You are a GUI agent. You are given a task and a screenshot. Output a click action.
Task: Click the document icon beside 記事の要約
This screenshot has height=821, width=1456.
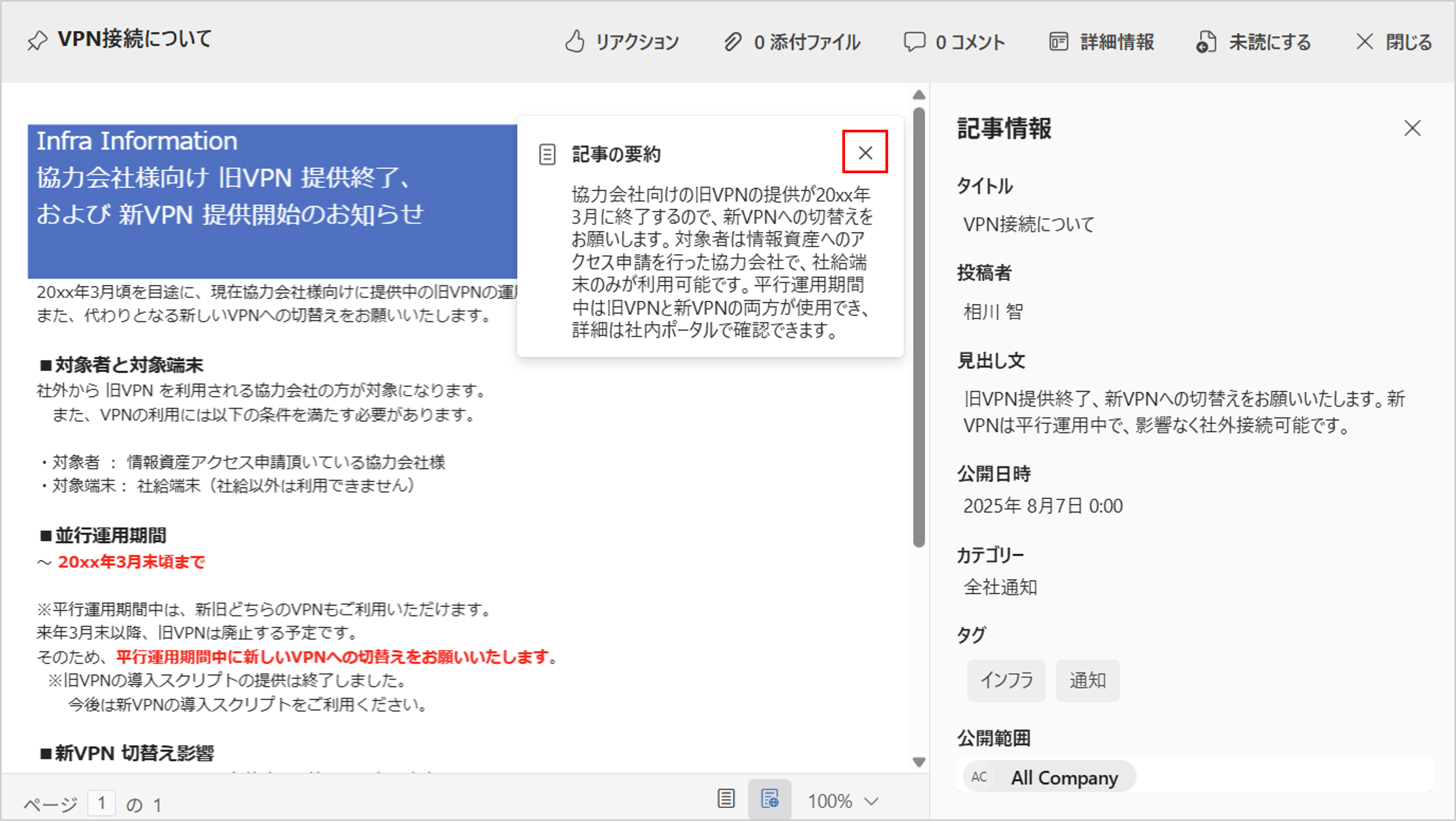point(547,154)
